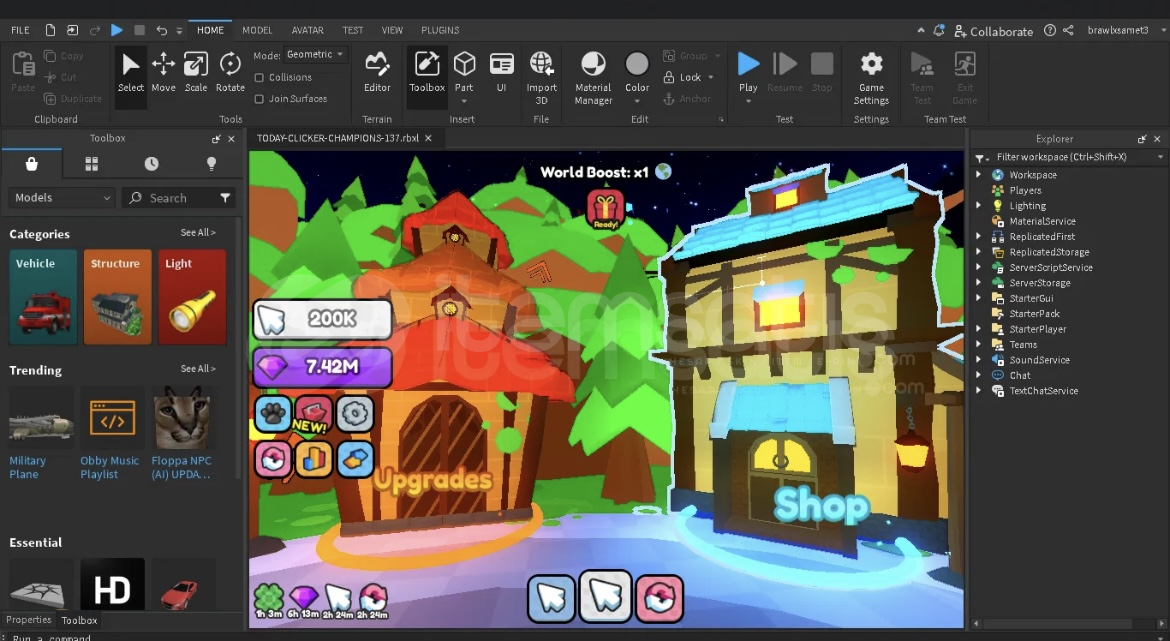
Task: Open the help question mark icon
Action: (x=1050, y=31)
